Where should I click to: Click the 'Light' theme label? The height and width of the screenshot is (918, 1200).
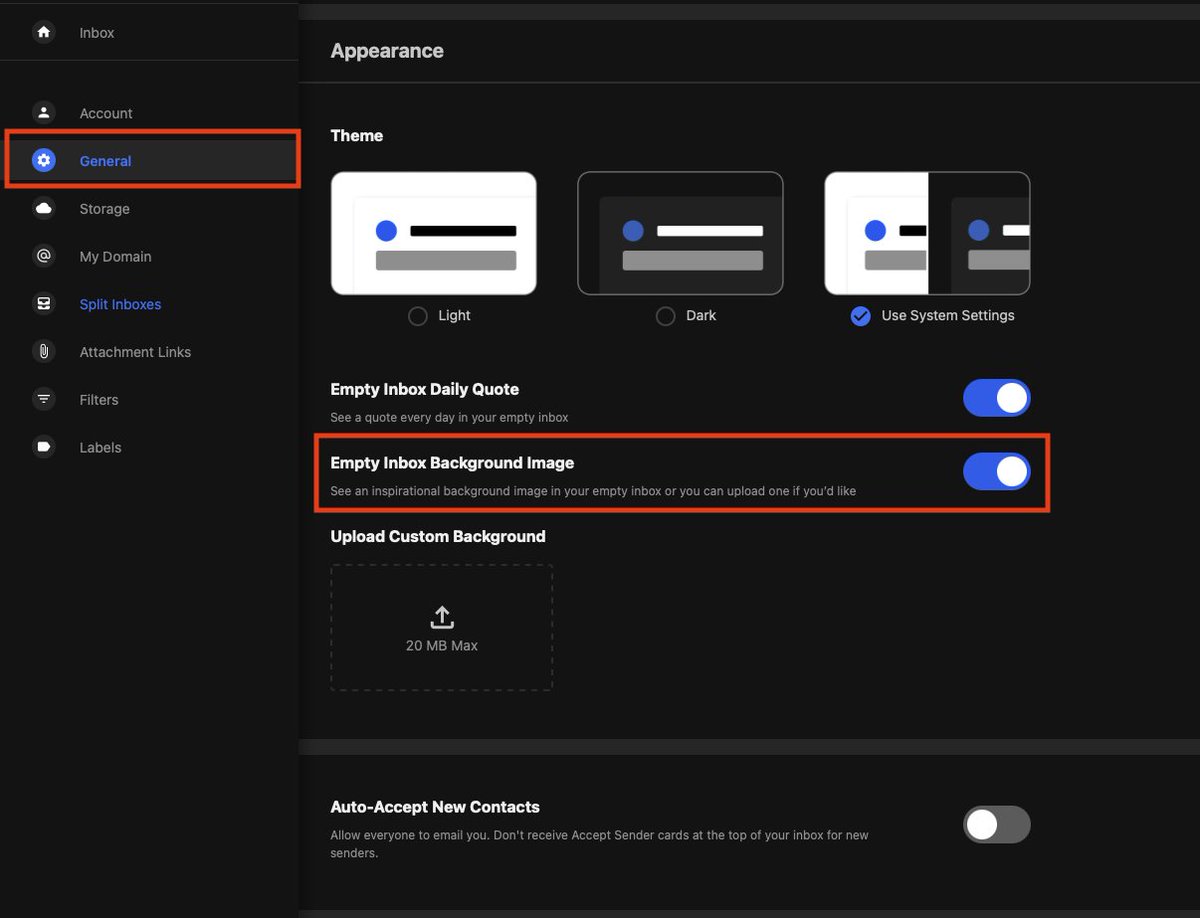pos(454,315)
